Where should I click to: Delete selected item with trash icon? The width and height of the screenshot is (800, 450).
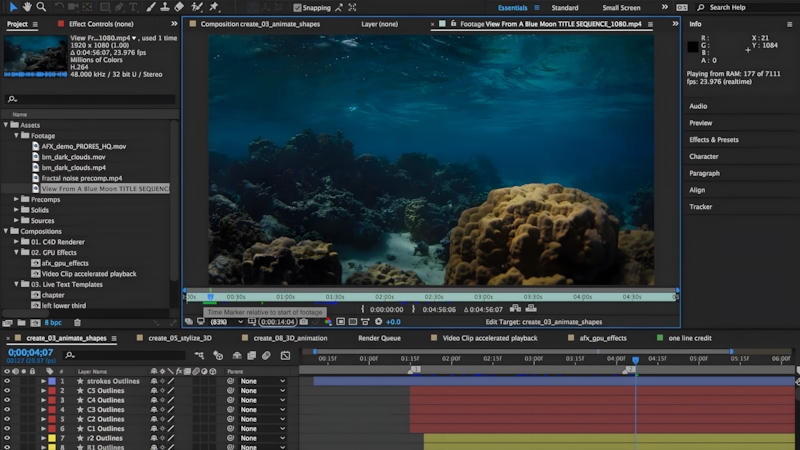point(78,322)
